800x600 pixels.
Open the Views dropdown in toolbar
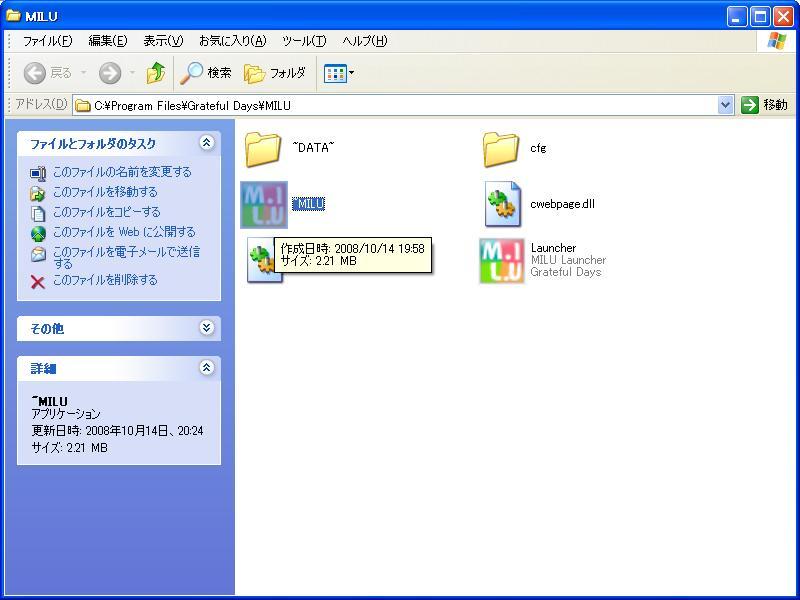click(x=339, y=73)
